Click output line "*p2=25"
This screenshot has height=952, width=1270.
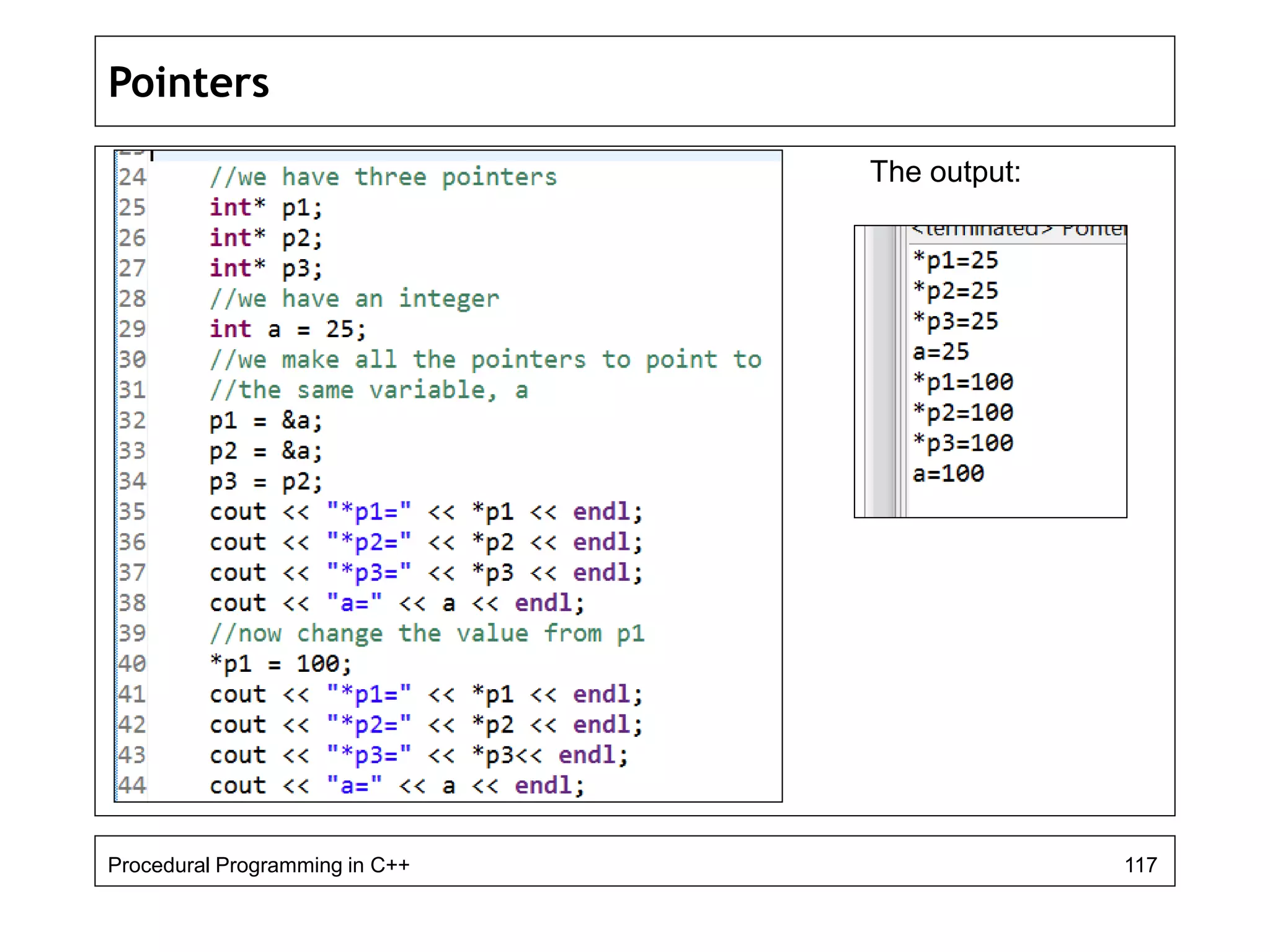[x=956, y=291]
